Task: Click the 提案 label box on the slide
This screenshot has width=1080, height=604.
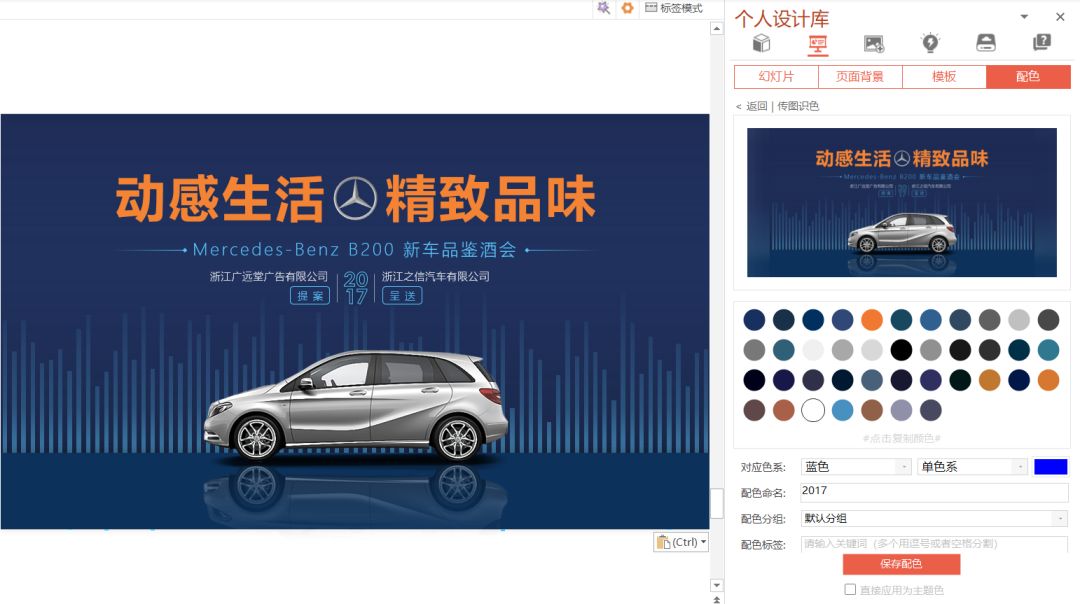Action: [310, 296]
